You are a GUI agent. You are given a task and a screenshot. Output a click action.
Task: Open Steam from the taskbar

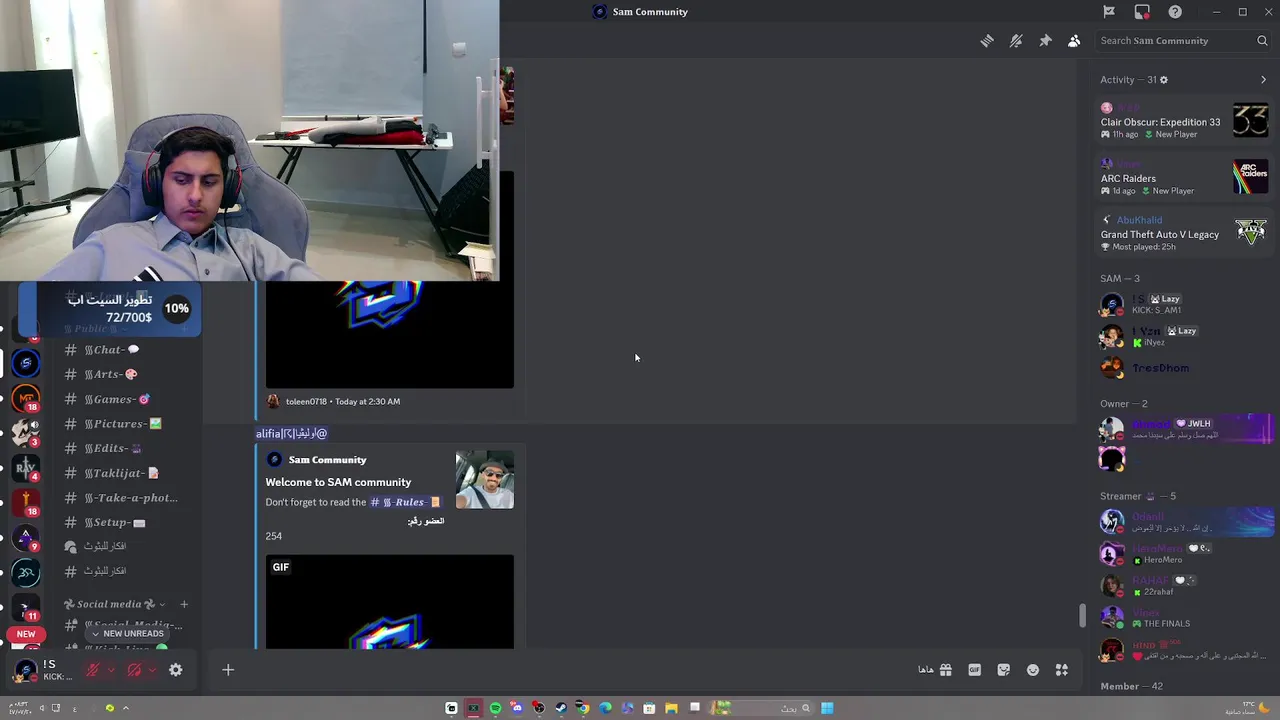[x=561, y=708]
